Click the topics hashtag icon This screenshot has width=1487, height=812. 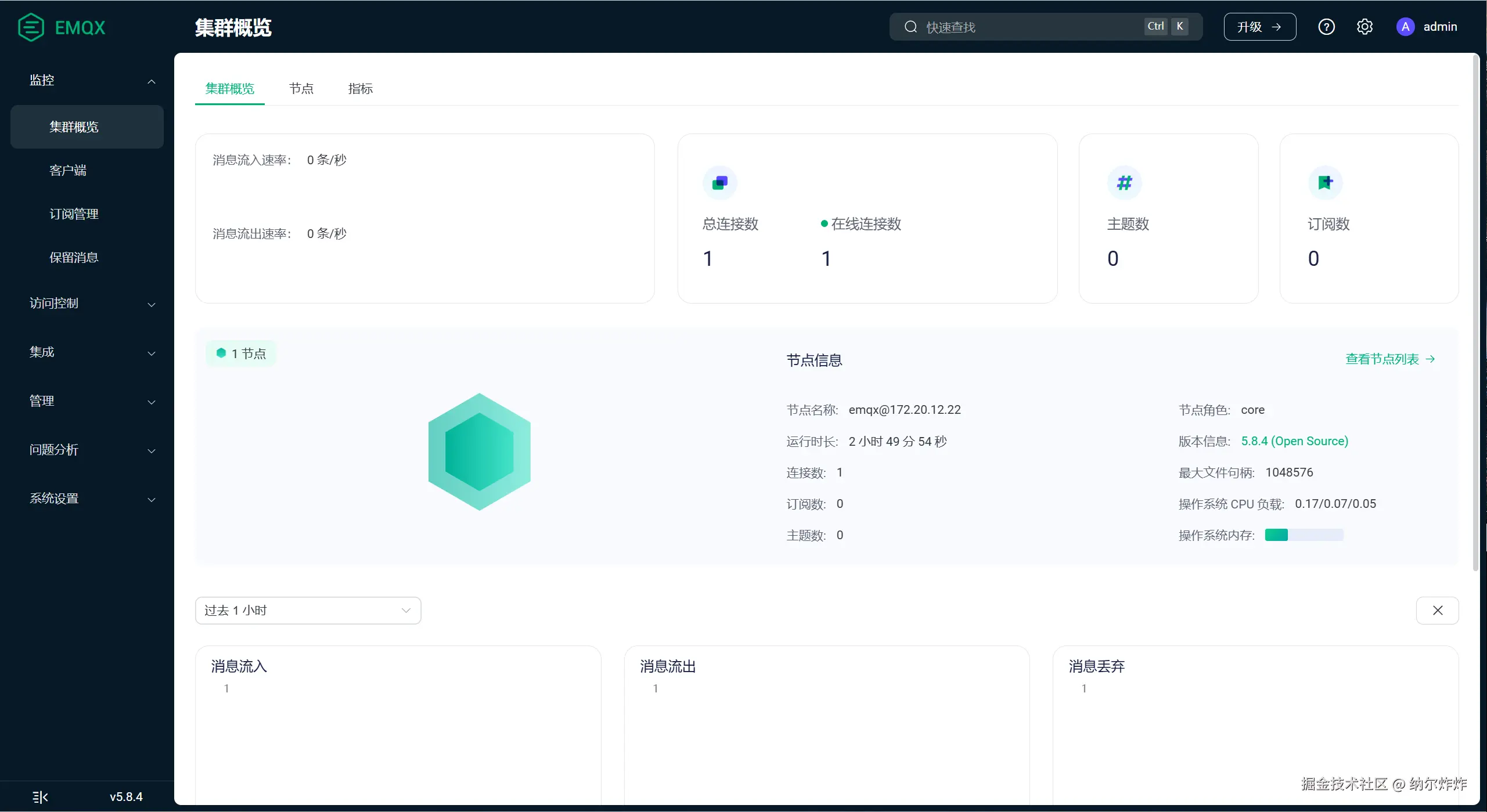[x=1125, y=183]
